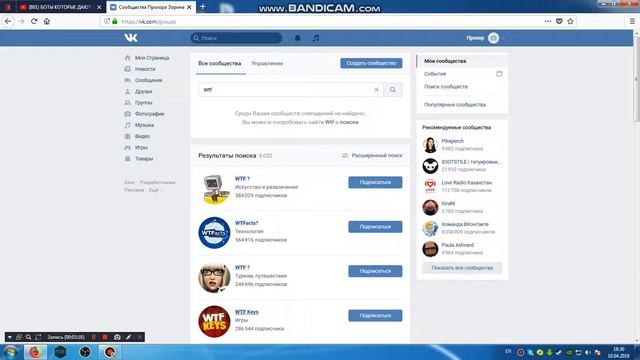Screen dimensions: 640x360
Task: Open Товары in the left menu
Action: 144,159
